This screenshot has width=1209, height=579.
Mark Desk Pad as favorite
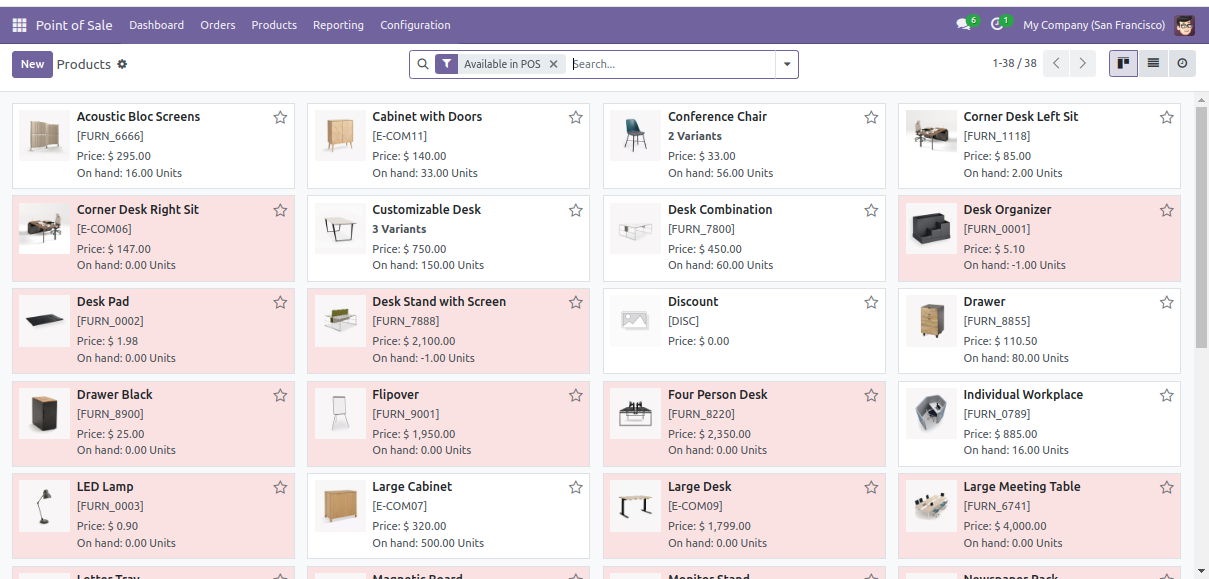[280, 302]
